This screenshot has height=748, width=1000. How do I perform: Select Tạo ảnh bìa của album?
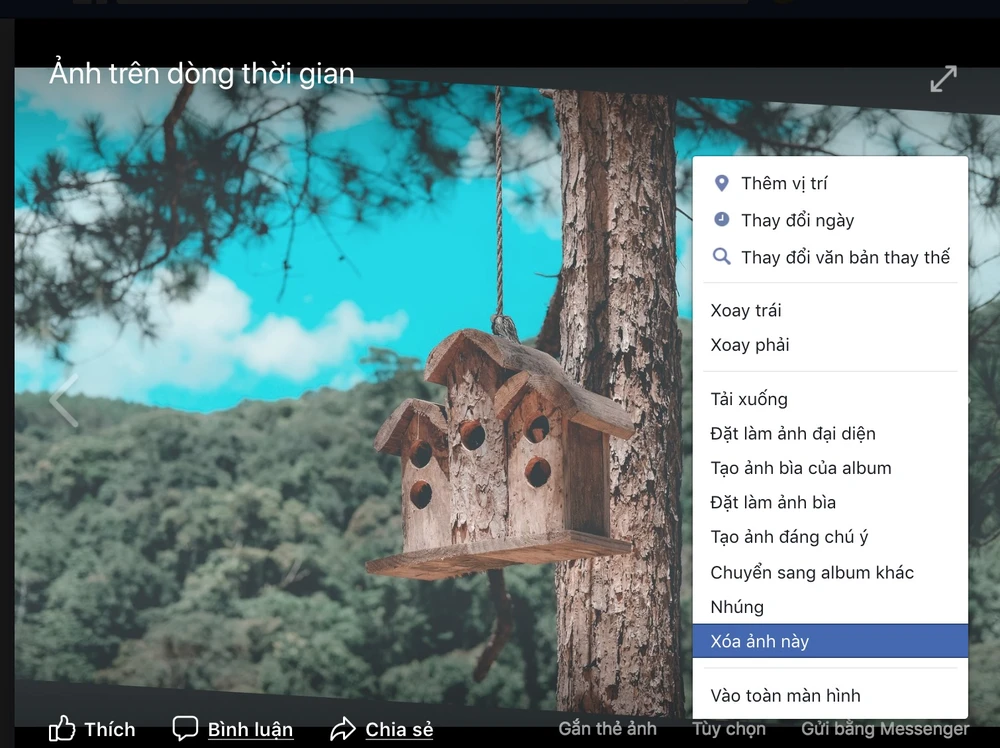click(801, 468)
